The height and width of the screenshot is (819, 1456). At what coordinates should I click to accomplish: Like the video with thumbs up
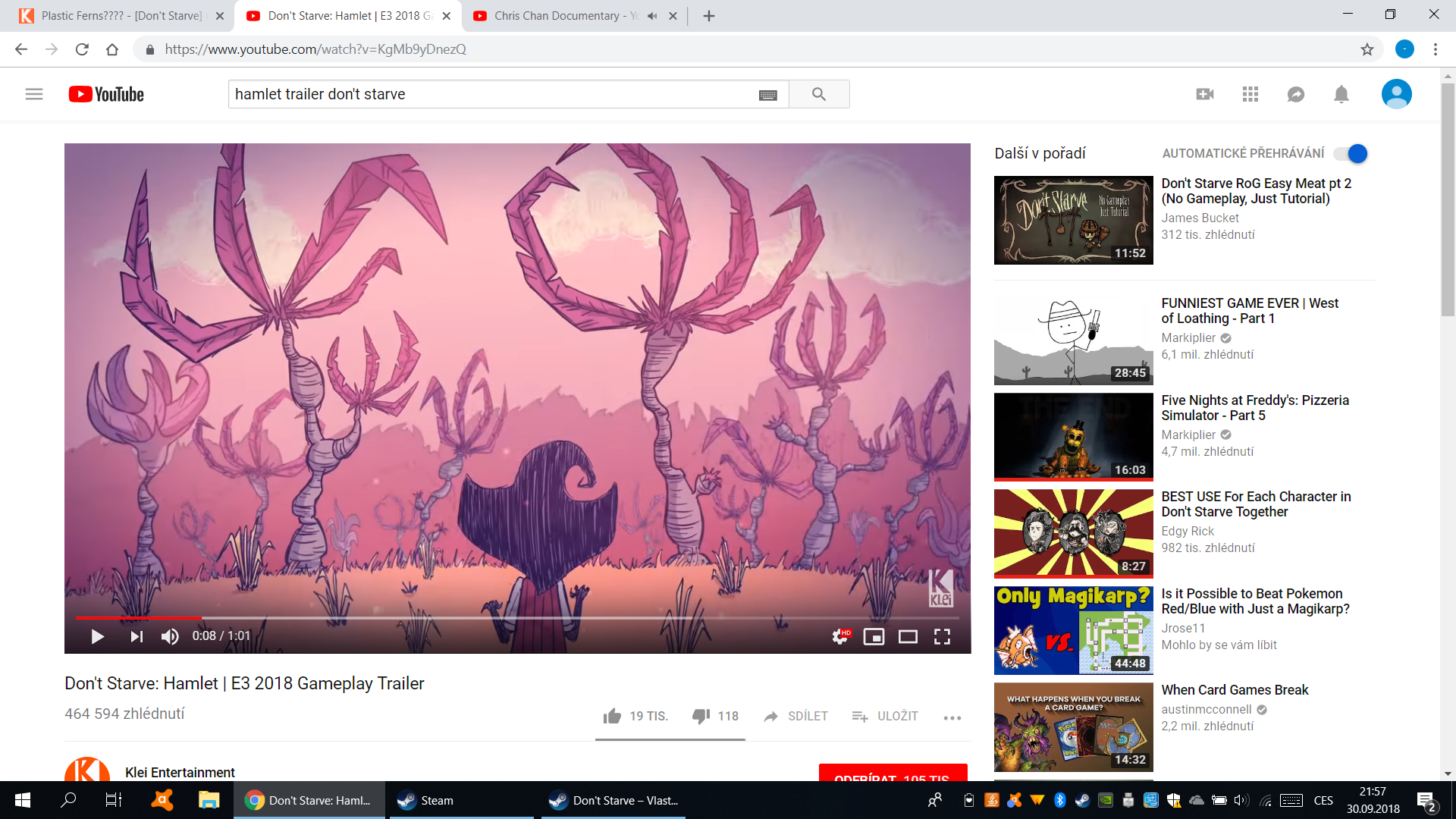[612, 716]
